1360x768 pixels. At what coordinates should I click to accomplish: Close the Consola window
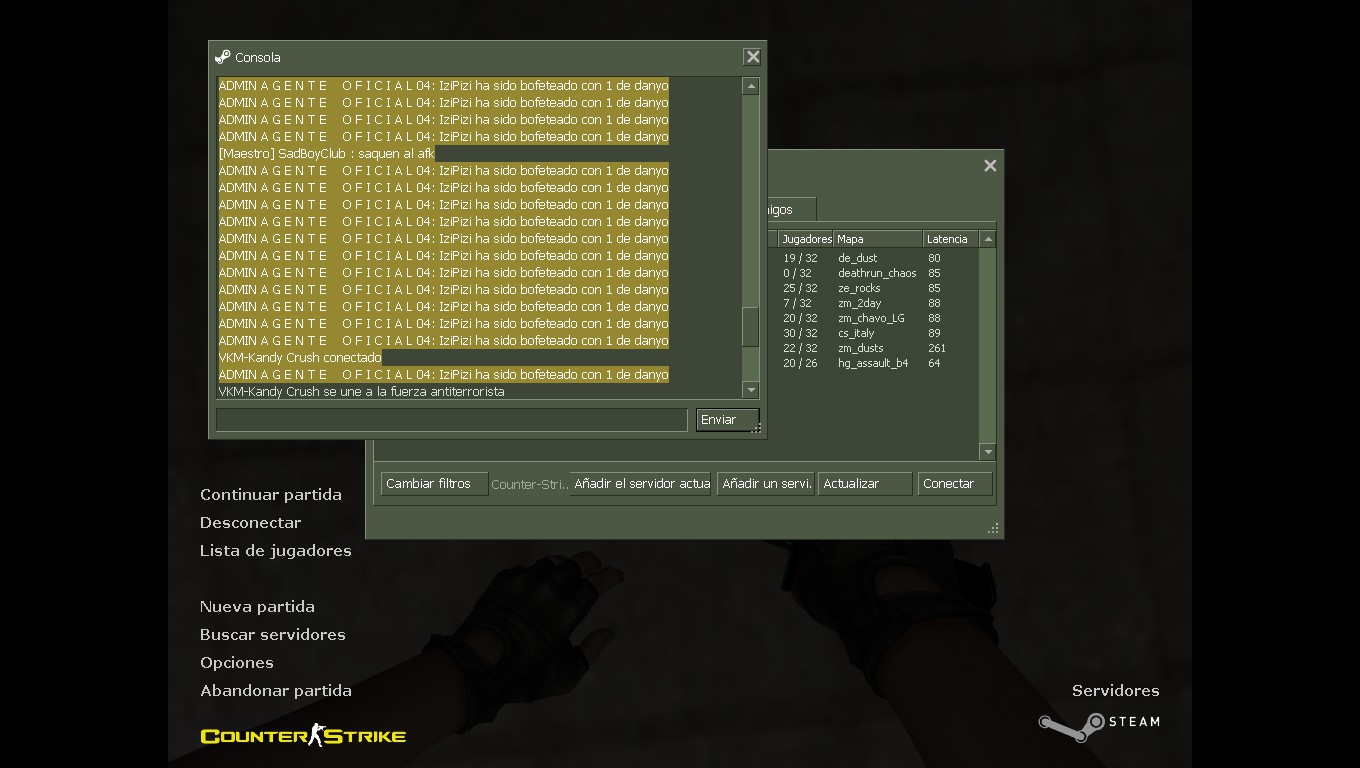click(753, 57)
